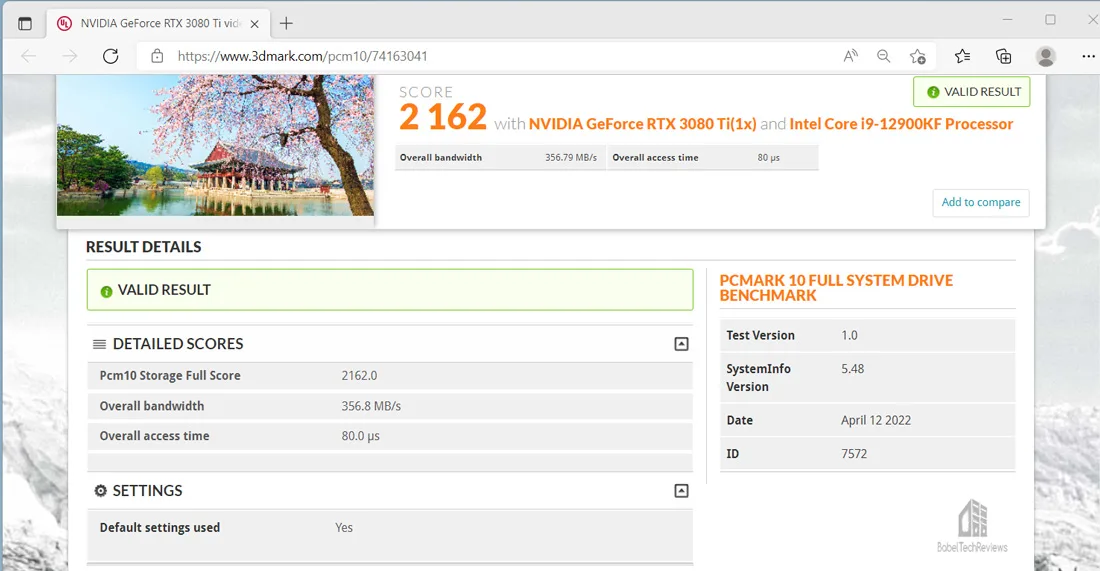This screenshot has height=571, width=1100.
Task: Click the cherry blossom benchmark thumbnail
Action: (215, 145)
